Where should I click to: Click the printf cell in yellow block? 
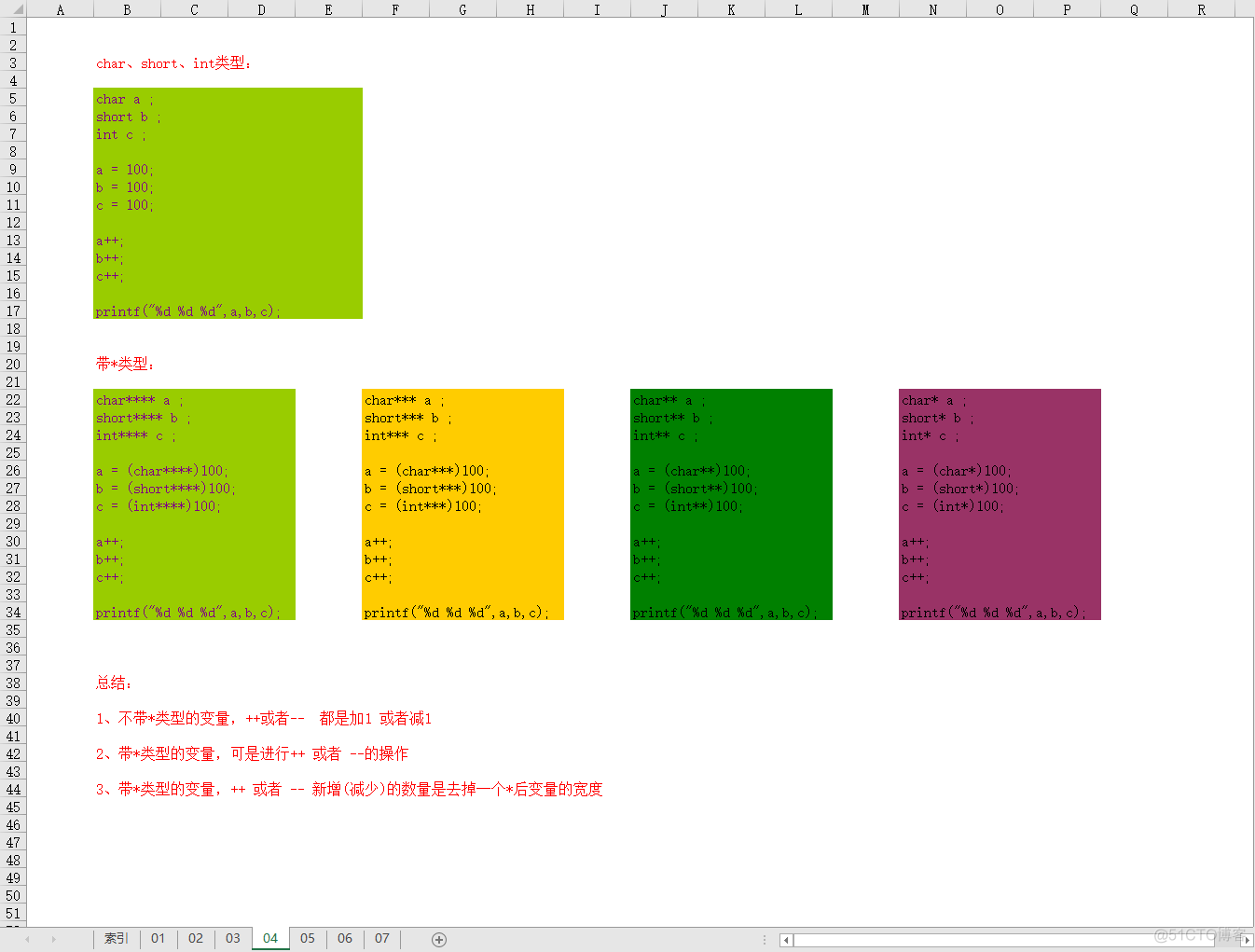456,613
